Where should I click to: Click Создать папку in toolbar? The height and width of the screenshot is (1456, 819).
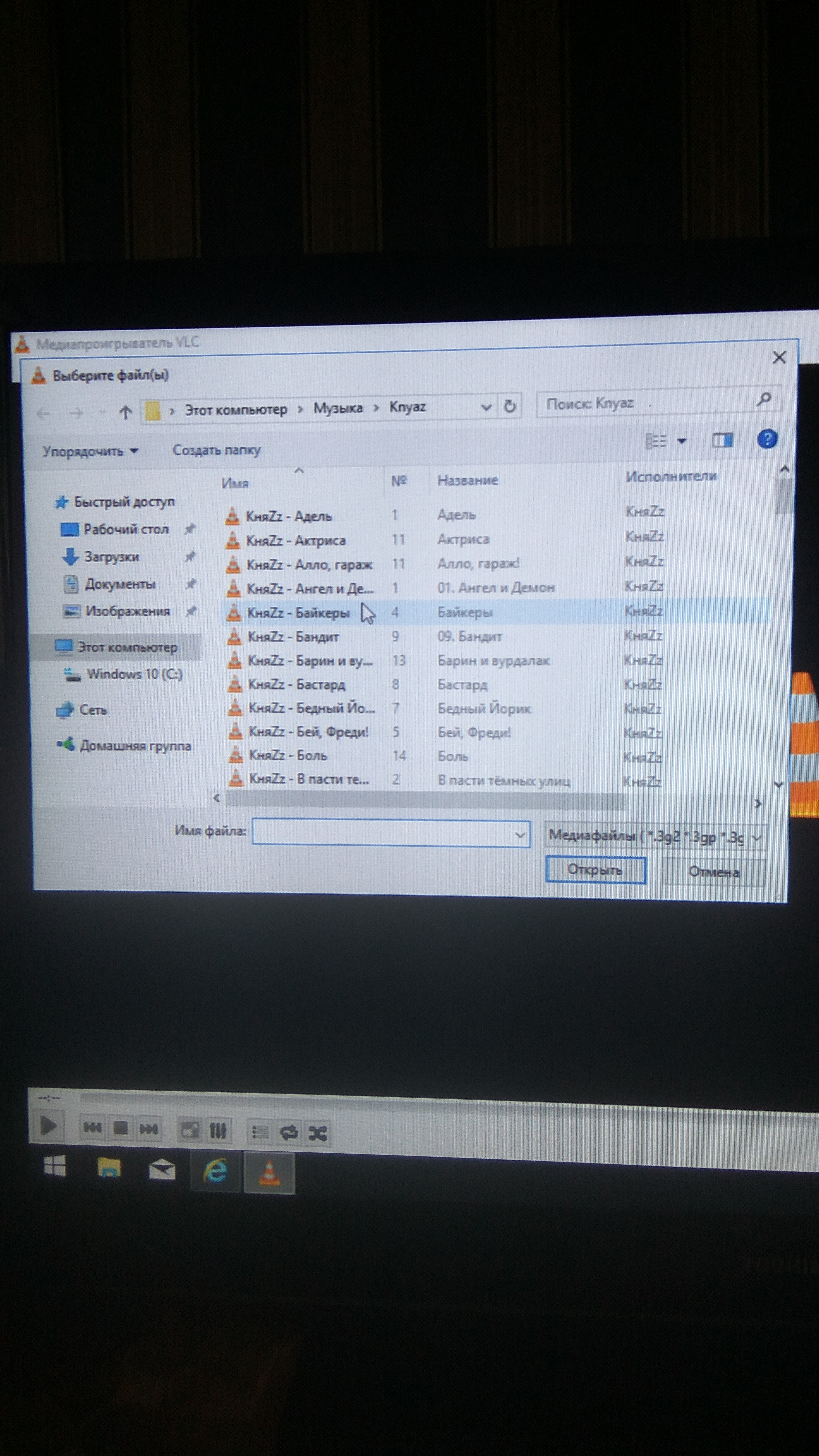(x=216, y=450)
